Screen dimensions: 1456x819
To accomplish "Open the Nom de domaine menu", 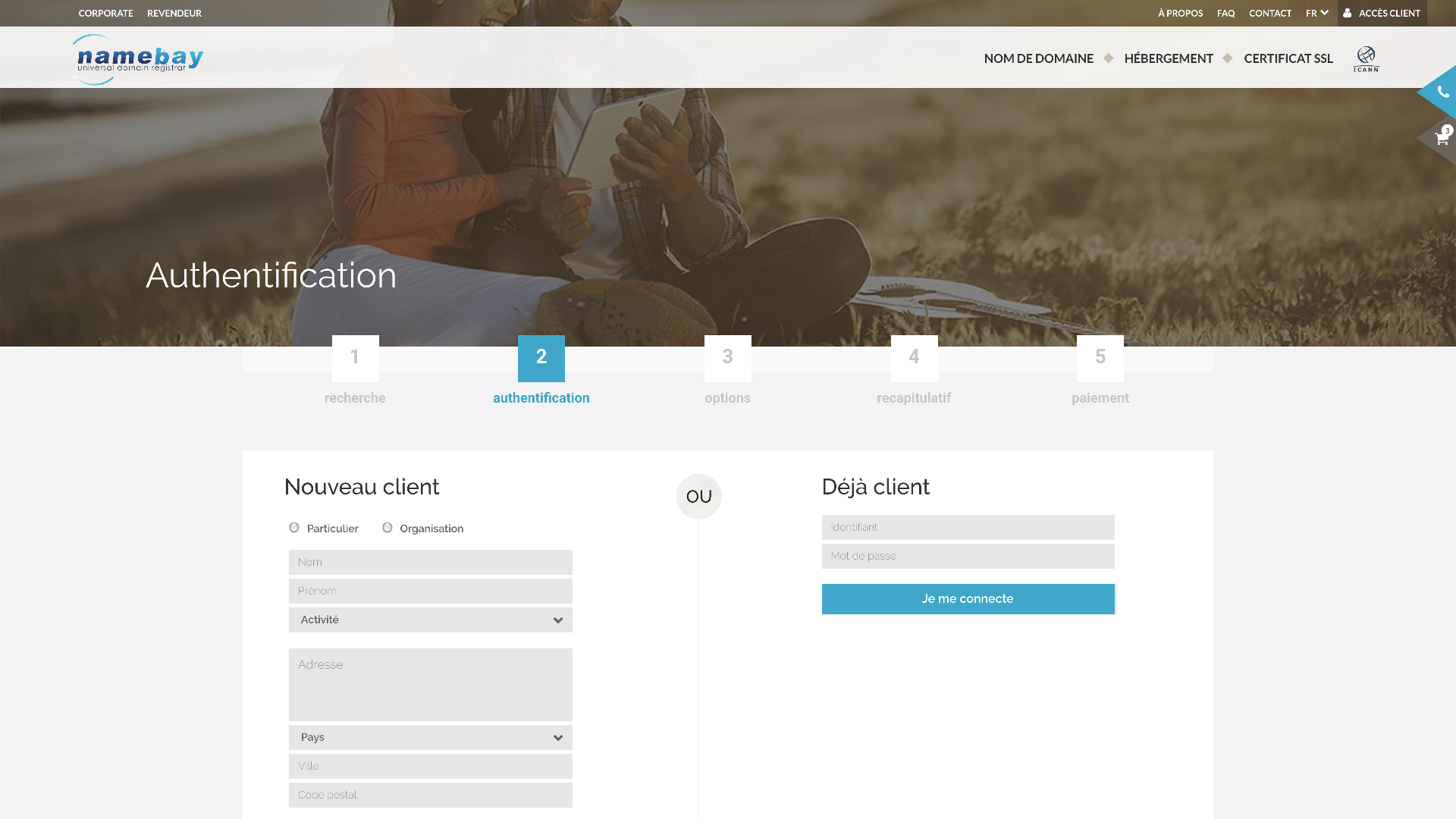I will 1038,58.
